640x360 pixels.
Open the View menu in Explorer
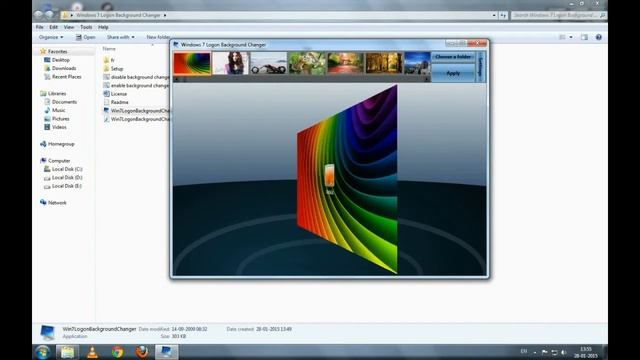pyautogui.click(x=69, y=27)
